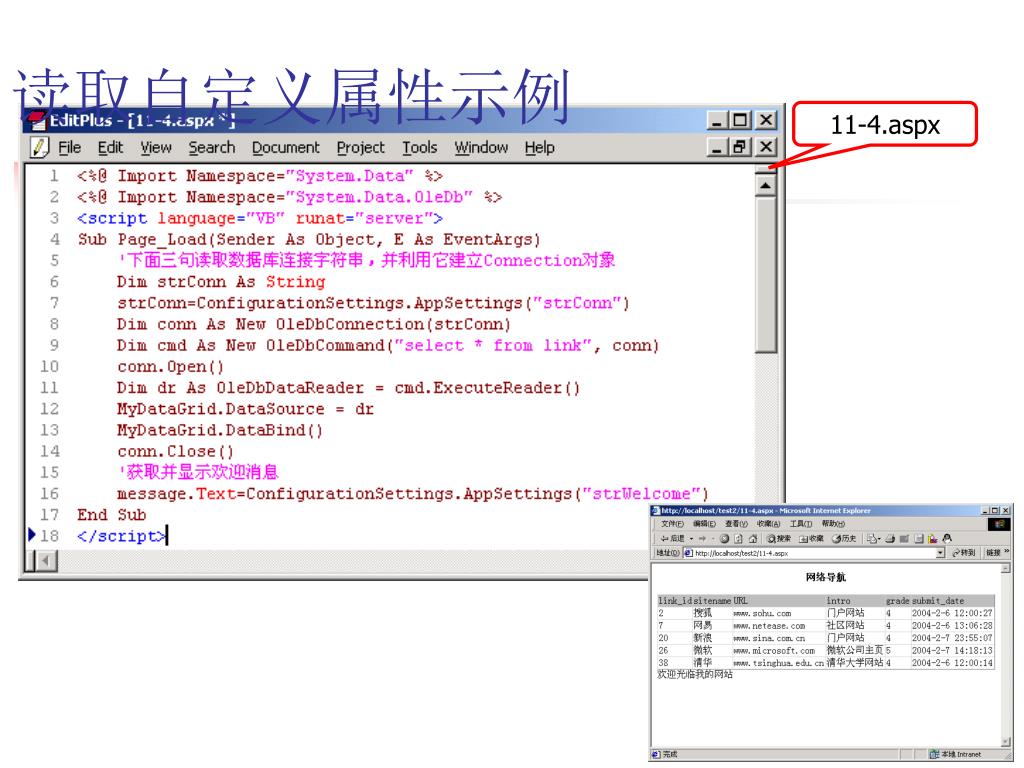Click the IE Edit toolbar icon

(904, 539)
